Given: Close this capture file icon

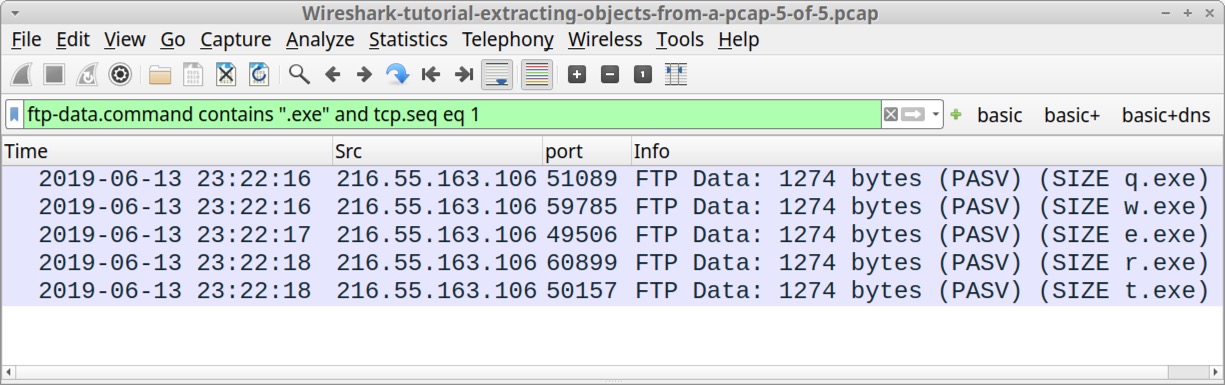Looking at the screenshot, I should point(226,74).
